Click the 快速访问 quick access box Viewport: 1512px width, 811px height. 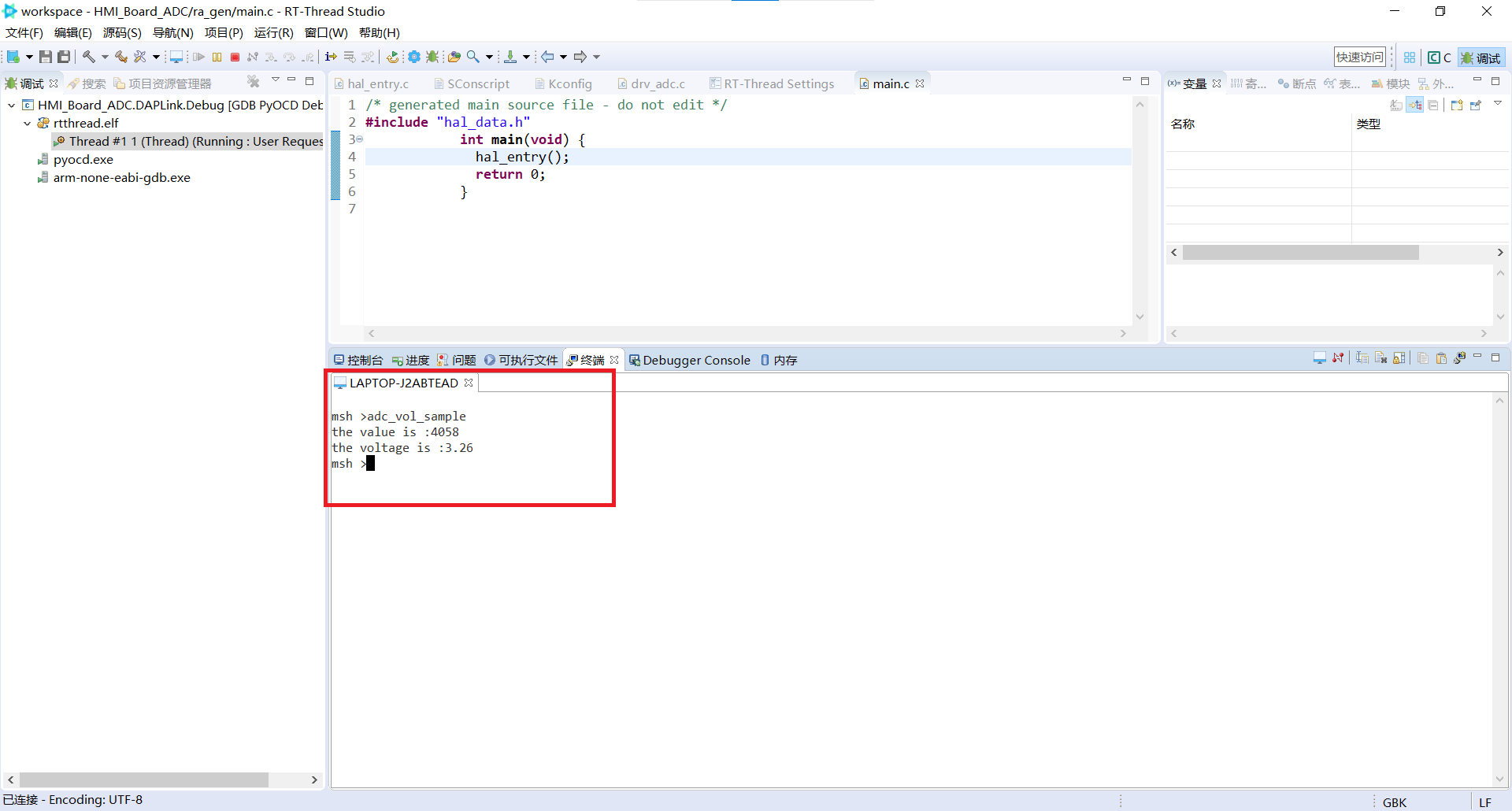click(1360, 57)
